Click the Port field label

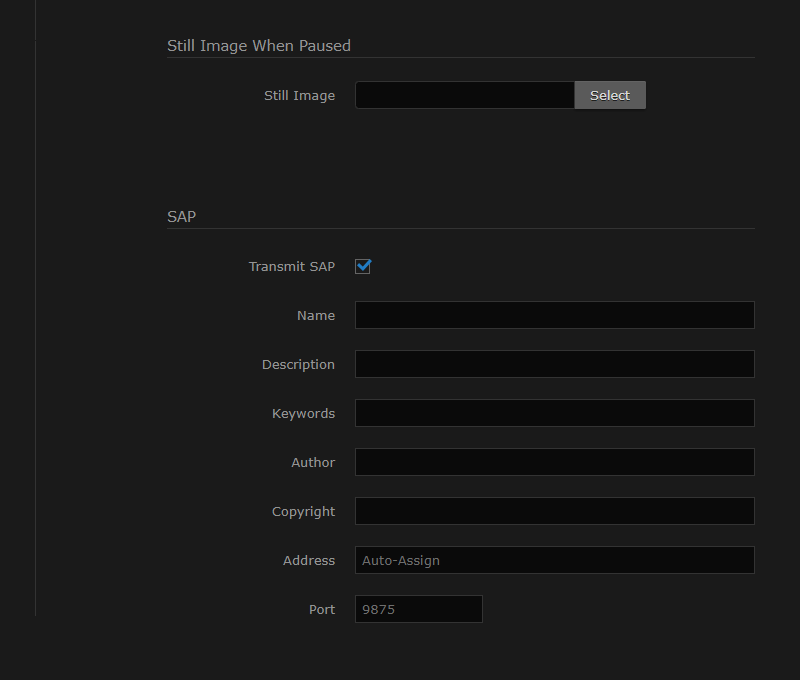[x=322, y=609]
